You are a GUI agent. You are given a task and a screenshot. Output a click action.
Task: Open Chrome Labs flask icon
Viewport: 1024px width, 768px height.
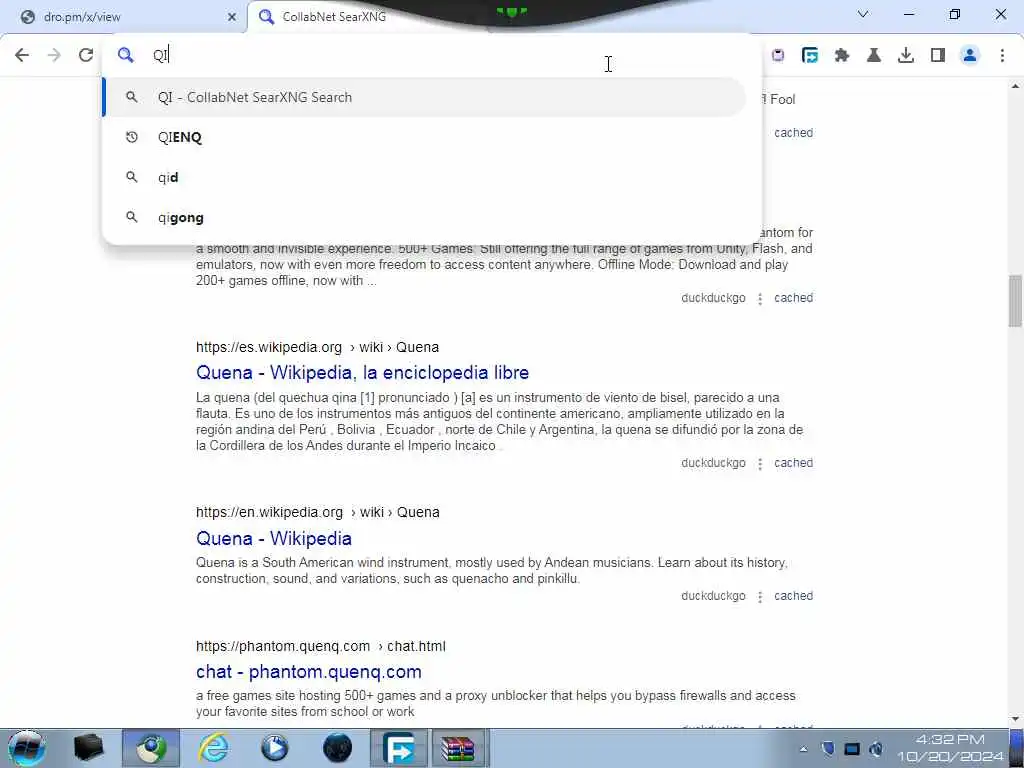pos(874,56)
